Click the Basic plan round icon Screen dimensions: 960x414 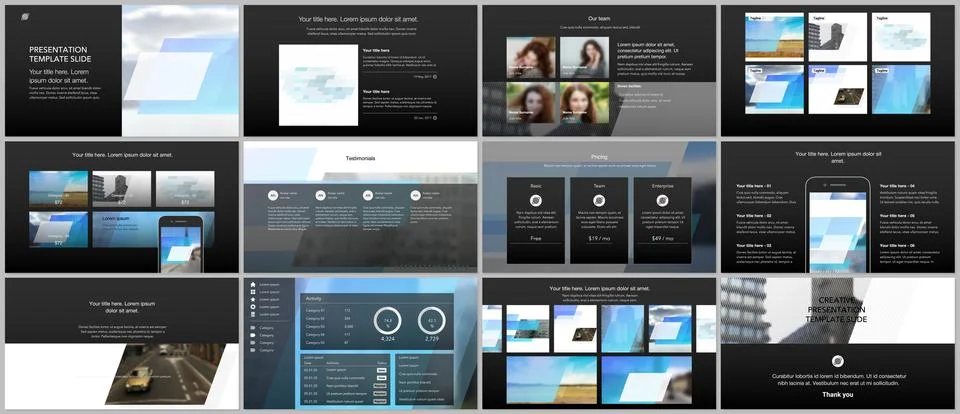point(536,200)
